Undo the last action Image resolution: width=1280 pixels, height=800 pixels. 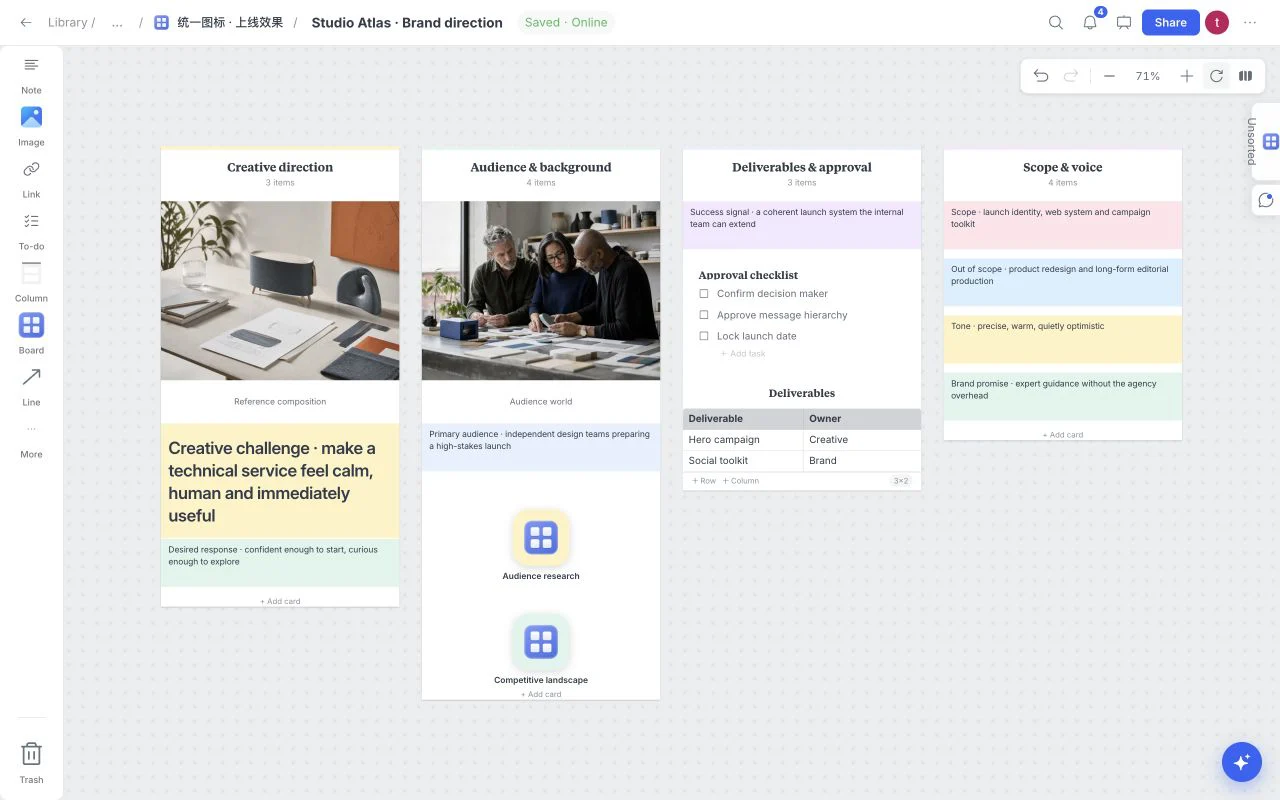pyautogui.click(x=1041, y=76)
